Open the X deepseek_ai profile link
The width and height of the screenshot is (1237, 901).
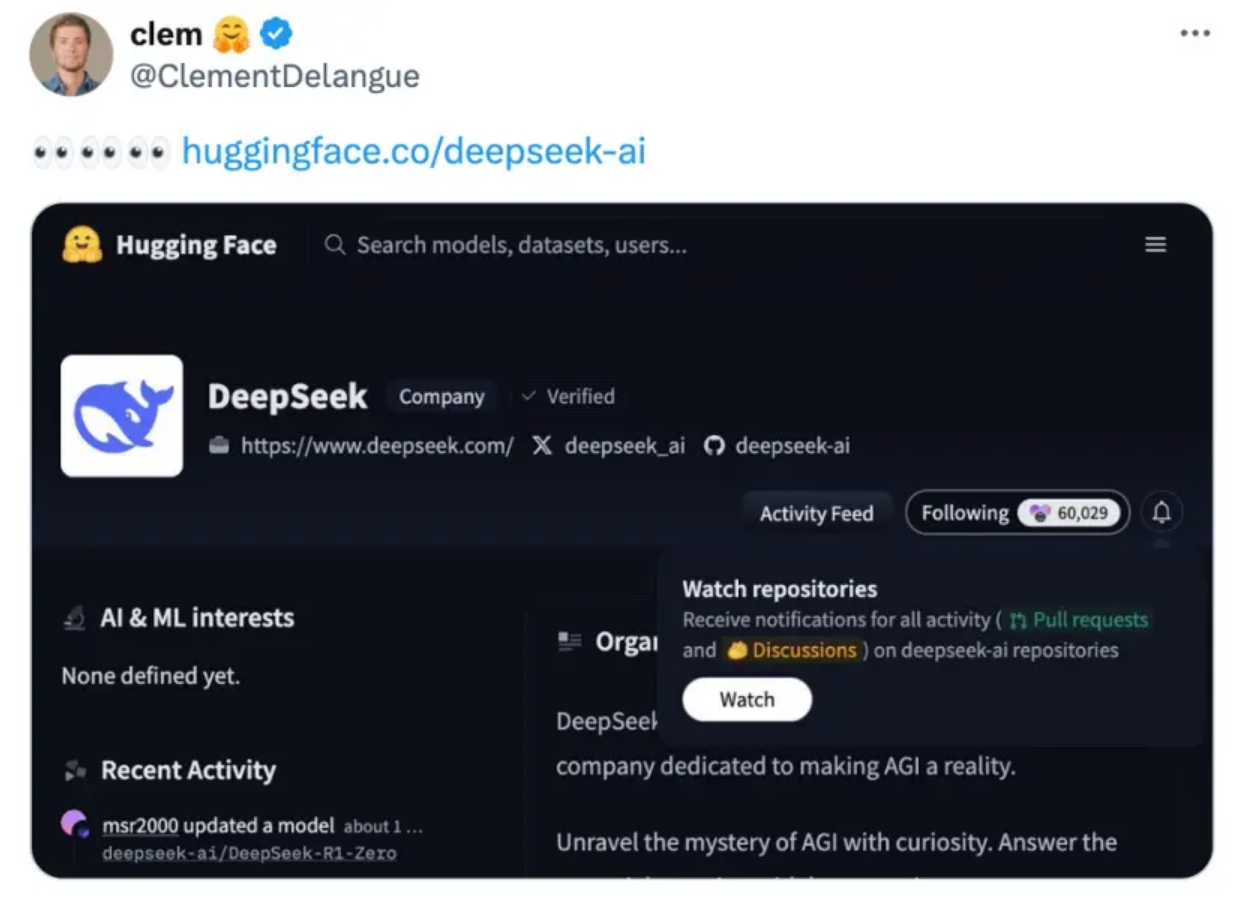point(608,446)
